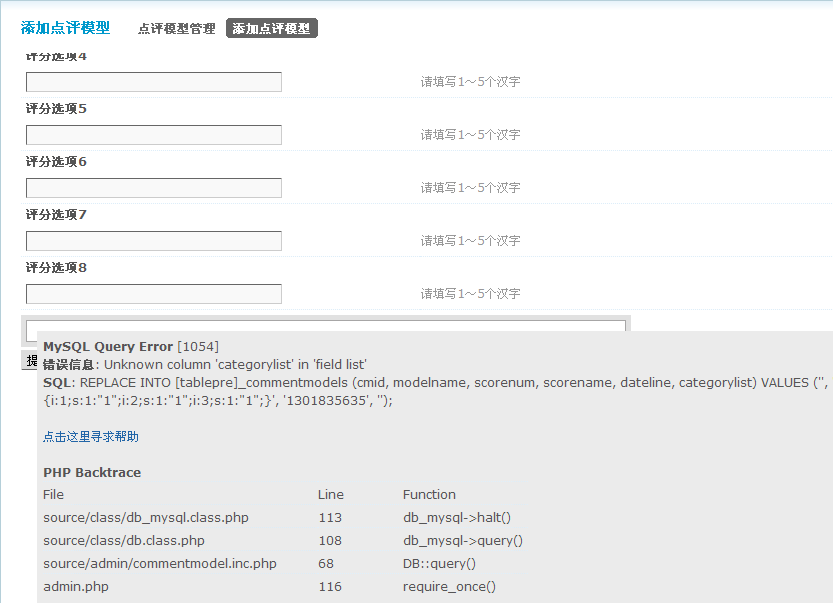Click source/class/db_mysql.class.php in the backtrace
Viewport: 833px width, 603px height.
146,518
